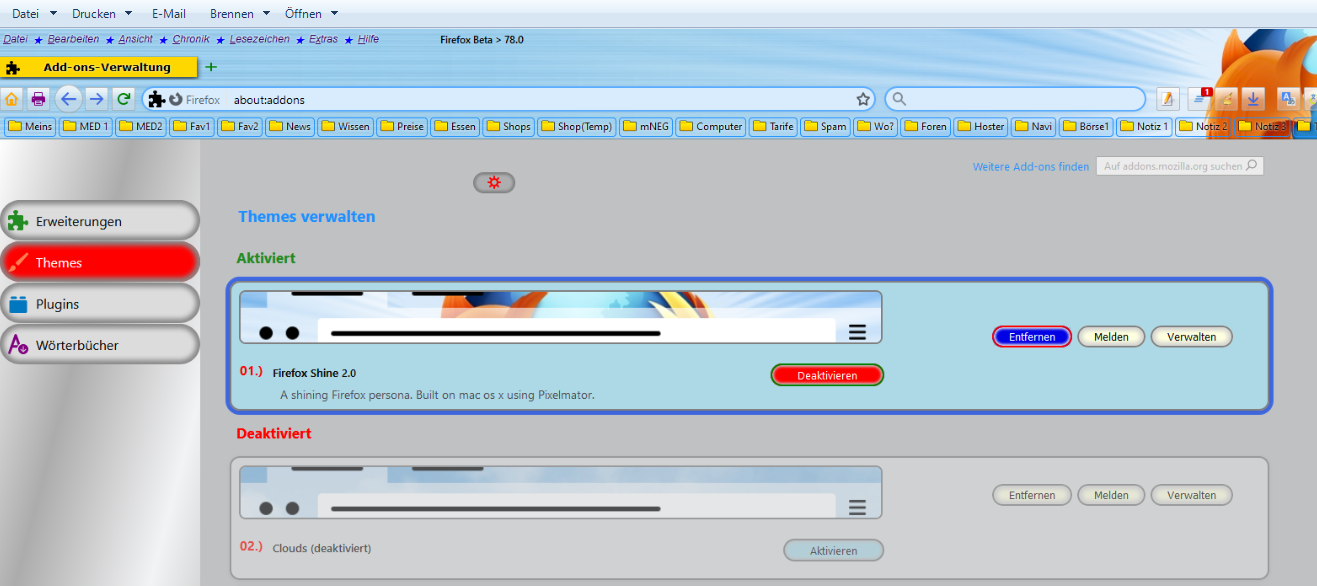Viewport: 1317px width, 586px height.
Task: Bookmark this page with the star icon
Action: (863, 99)
